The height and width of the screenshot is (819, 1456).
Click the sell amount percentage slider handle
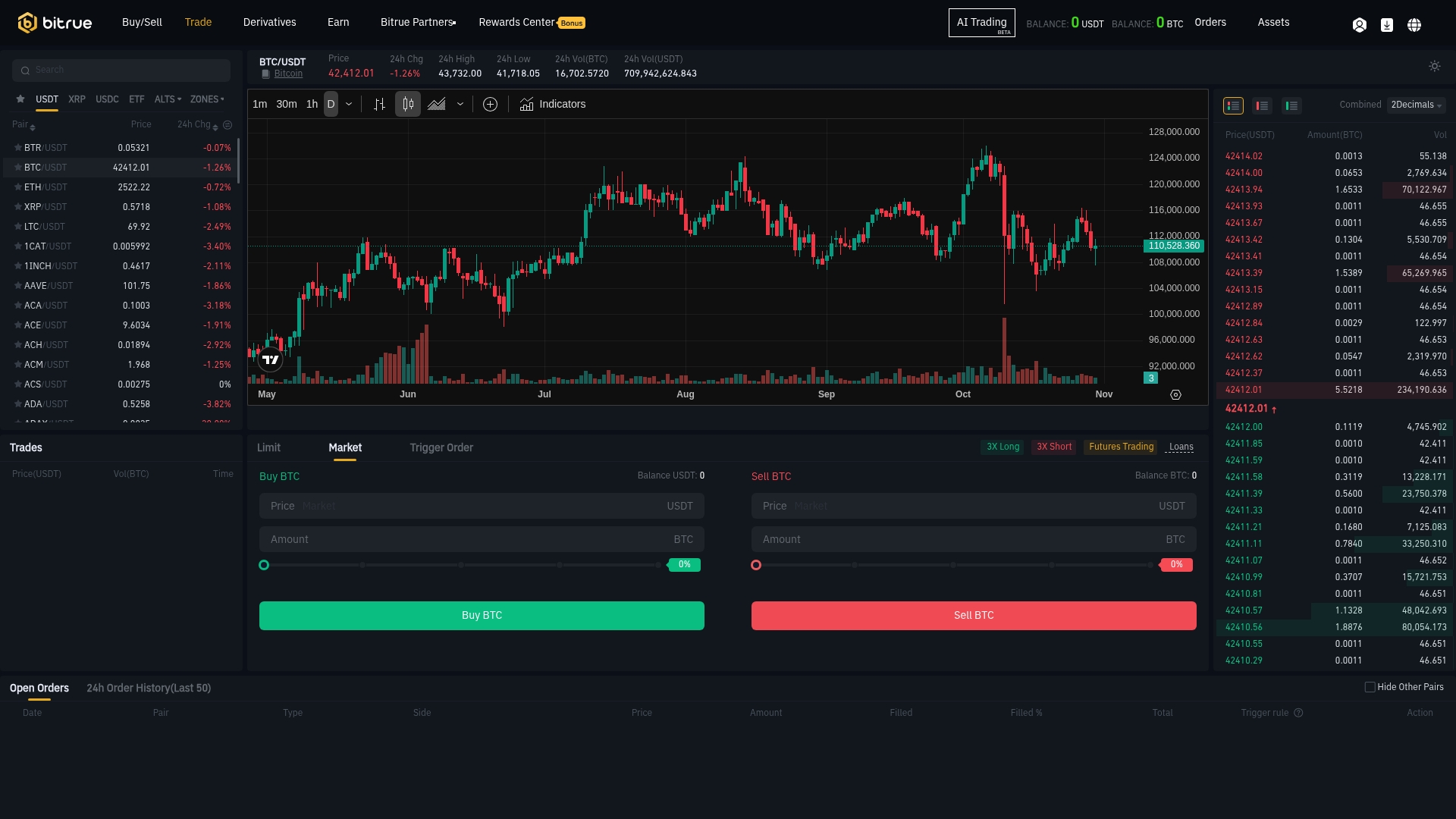coord(756,566)
